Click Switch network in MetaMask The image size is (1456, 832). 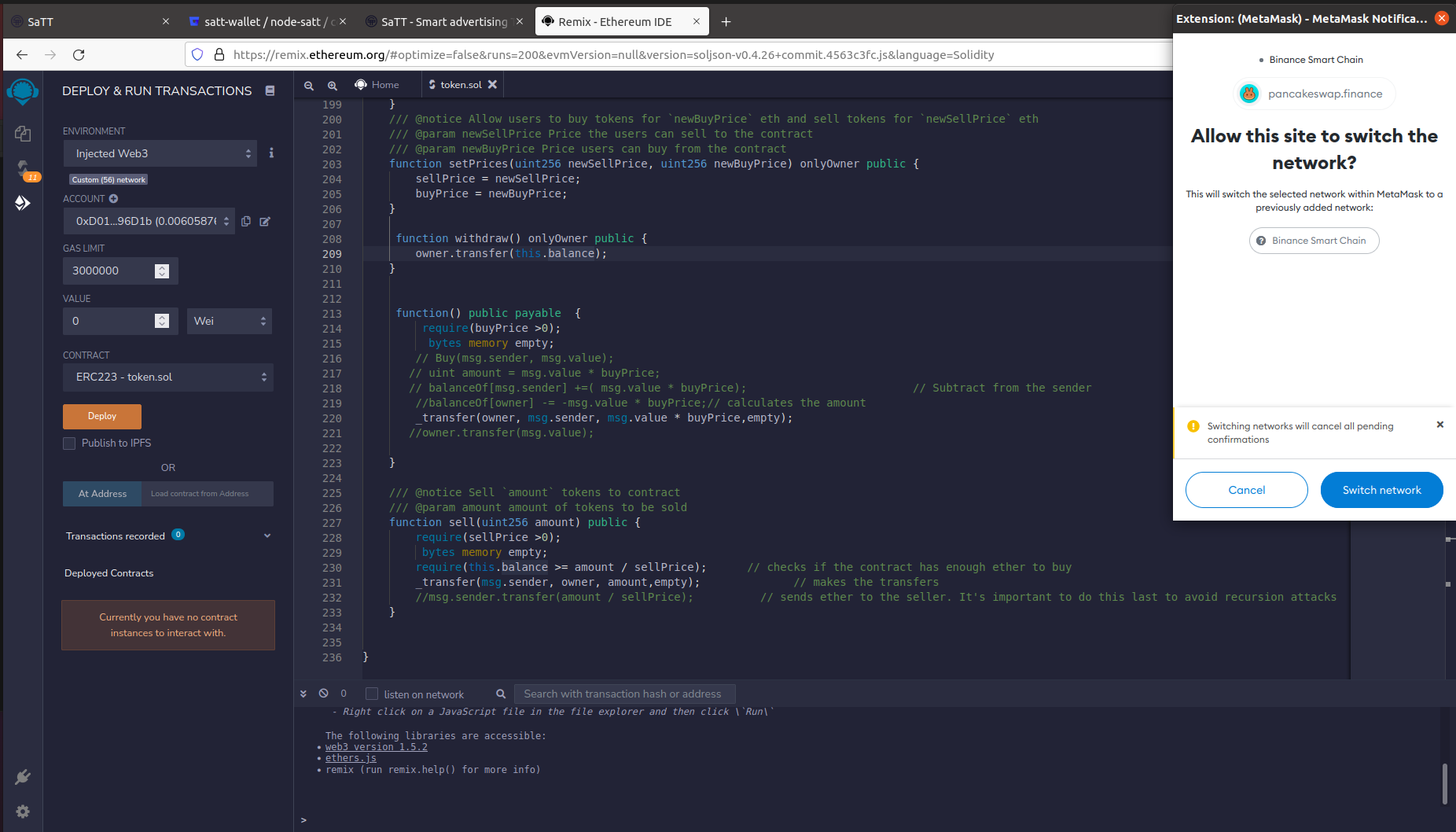pyautogui.click(x=1382, y=490)
